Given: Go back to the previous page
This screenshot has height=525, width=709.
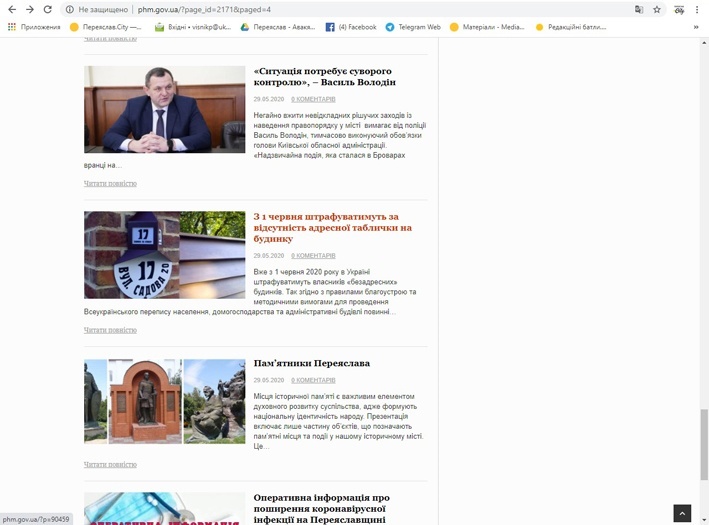Looking at the screenshot, I should (12, 9).
